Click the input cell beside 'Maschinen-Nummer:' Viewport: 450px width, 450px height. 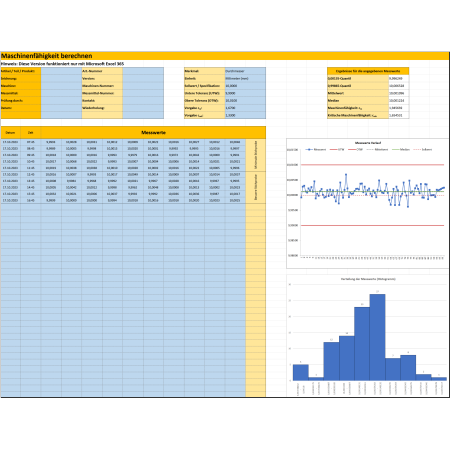point(143,86)
